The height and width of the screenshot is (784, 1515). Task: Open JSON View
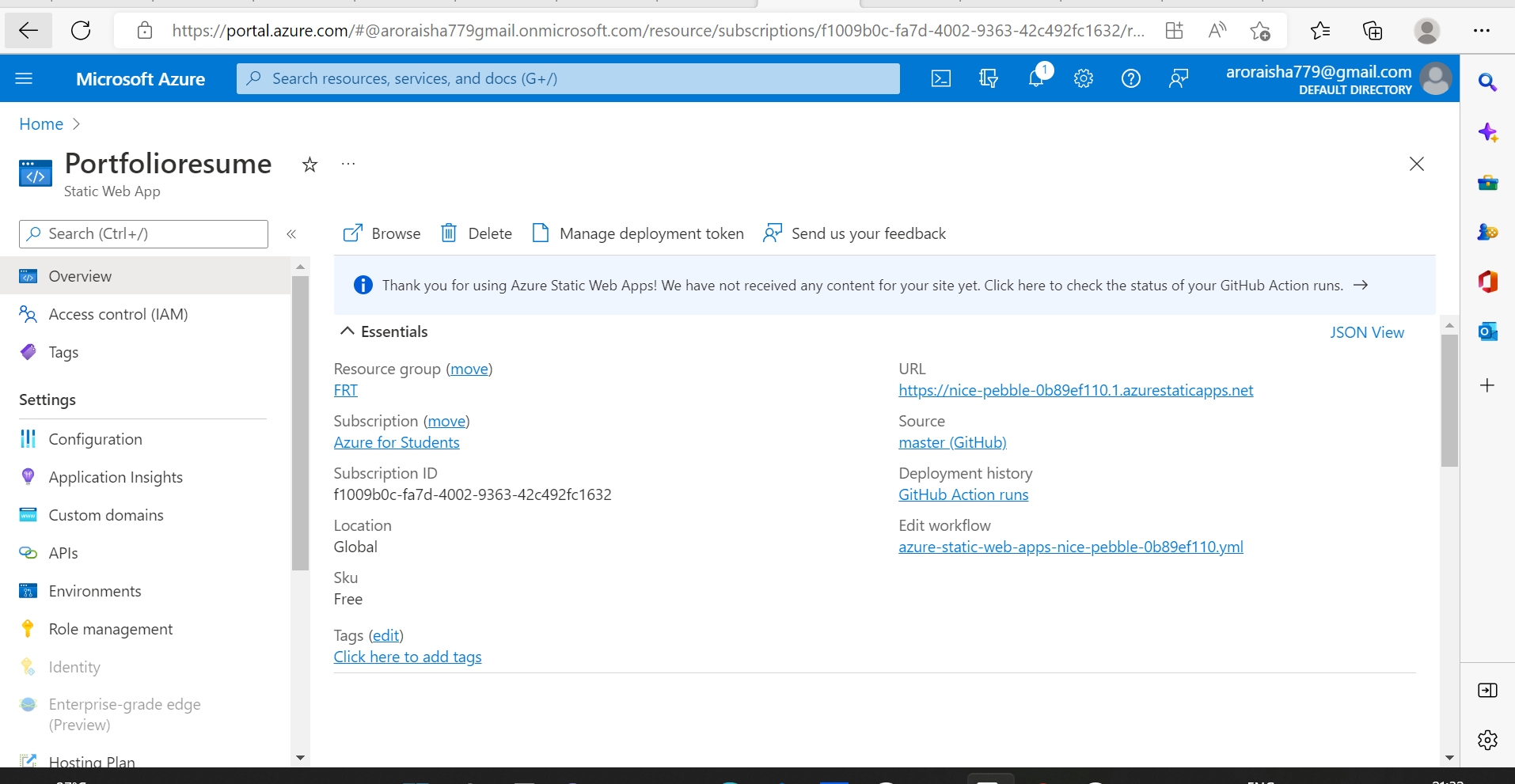1367,332
